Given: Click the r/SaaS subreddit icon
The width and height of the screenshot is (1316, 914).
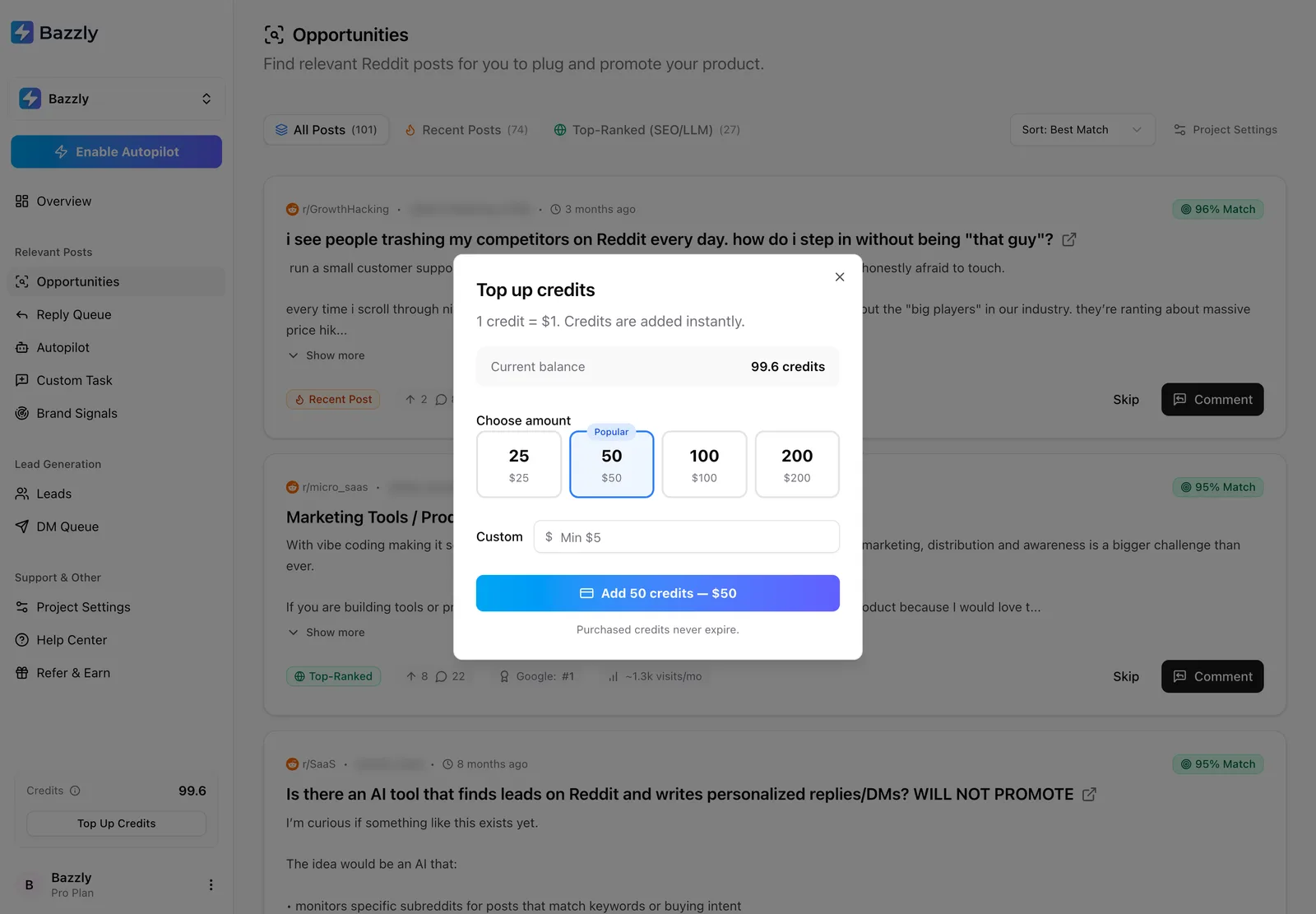Looking at the screenshot, I should coord(292,765).
